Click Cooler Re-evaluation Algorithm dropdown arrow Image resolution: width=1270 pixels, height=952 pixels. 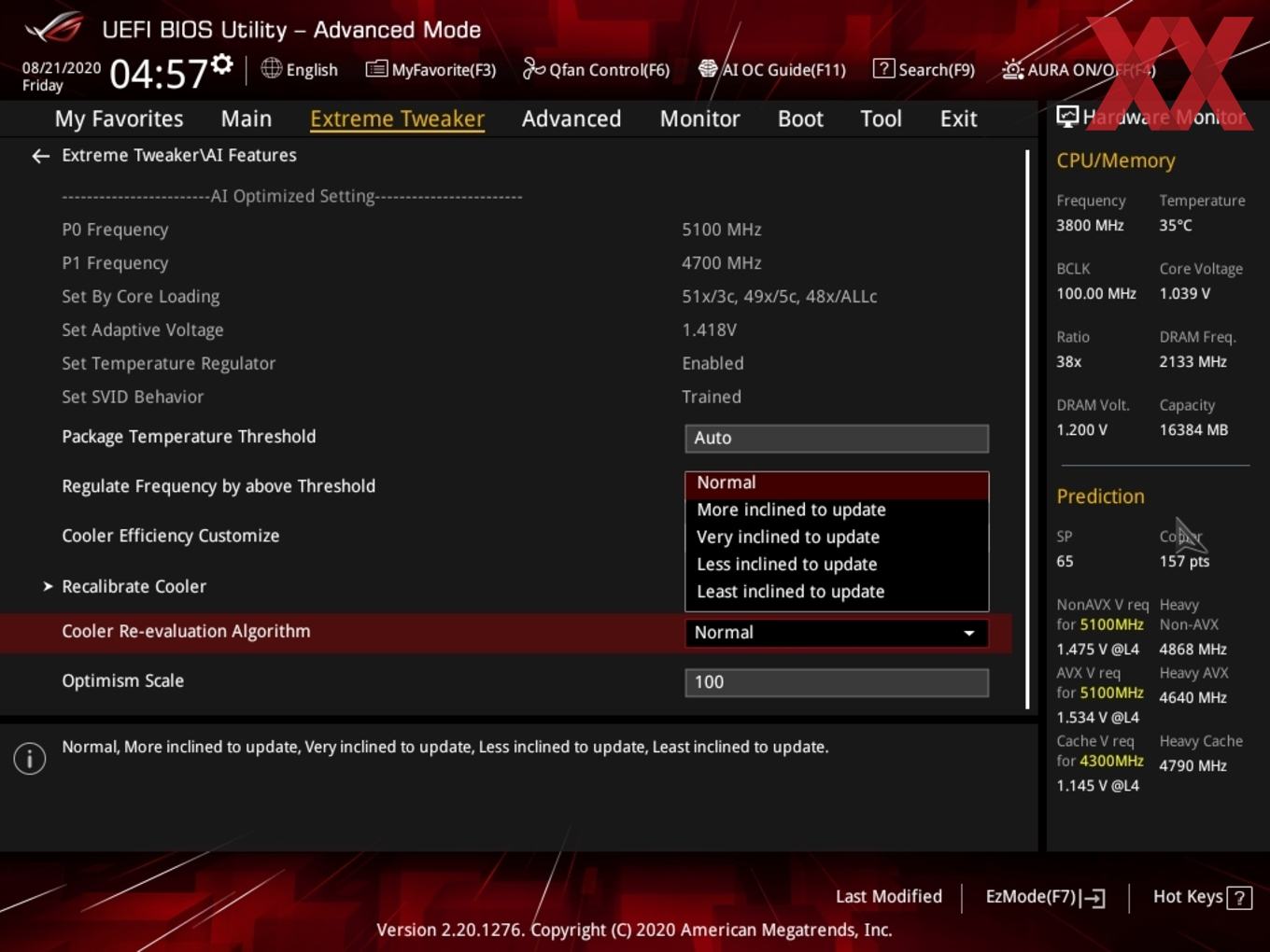[x=969, y=633]
